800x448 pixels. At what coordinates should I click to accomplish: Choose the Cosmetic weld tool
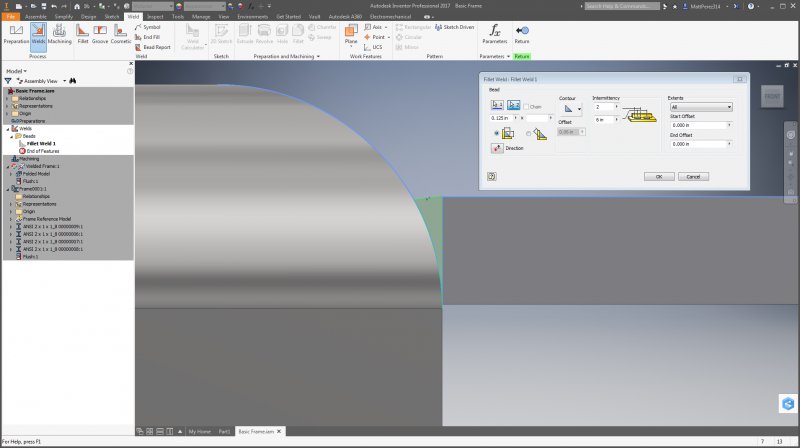point(120,35)
